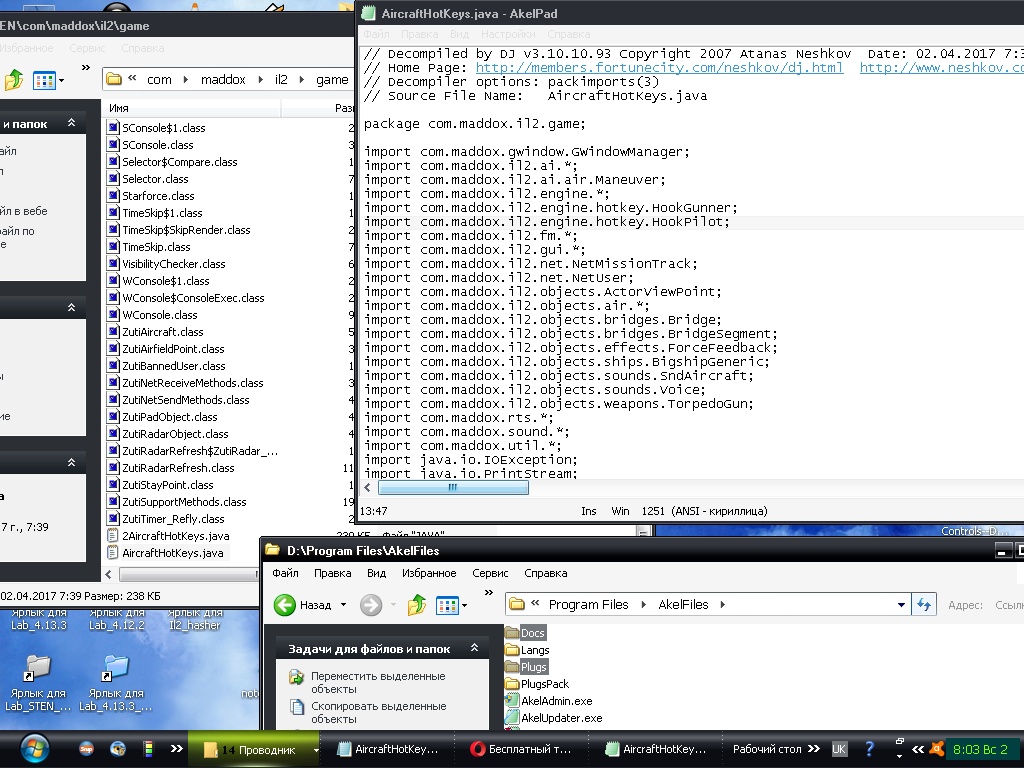Open the AkelAdmin.exe file
This screenshot has width=1024, height=768.
pos(556,701)
